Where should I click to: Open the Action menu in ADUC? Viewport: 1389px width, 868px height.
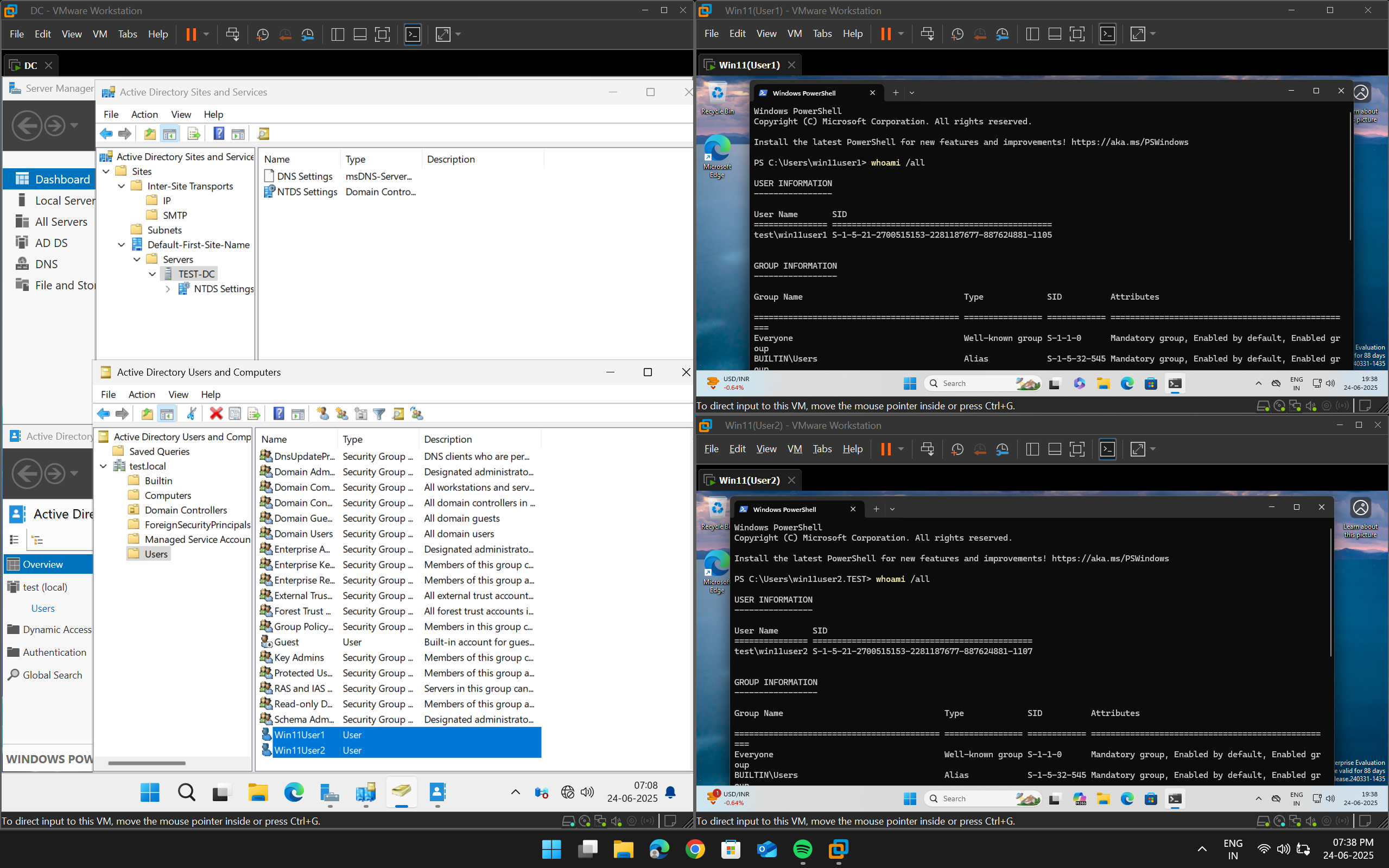click(141, 395)
